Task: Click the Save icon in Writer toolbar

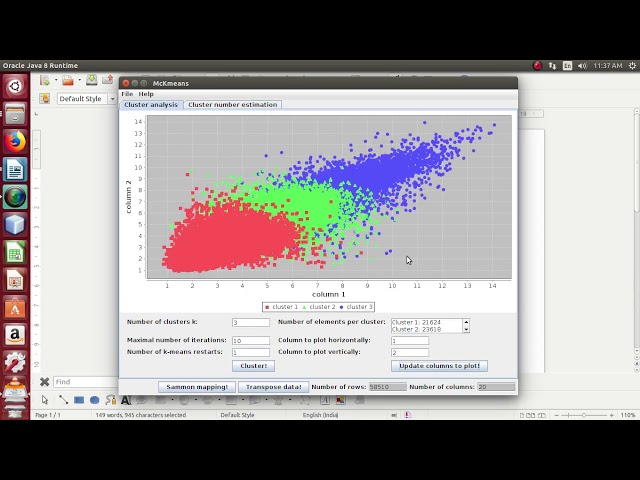Action: [x=91, y=80]
